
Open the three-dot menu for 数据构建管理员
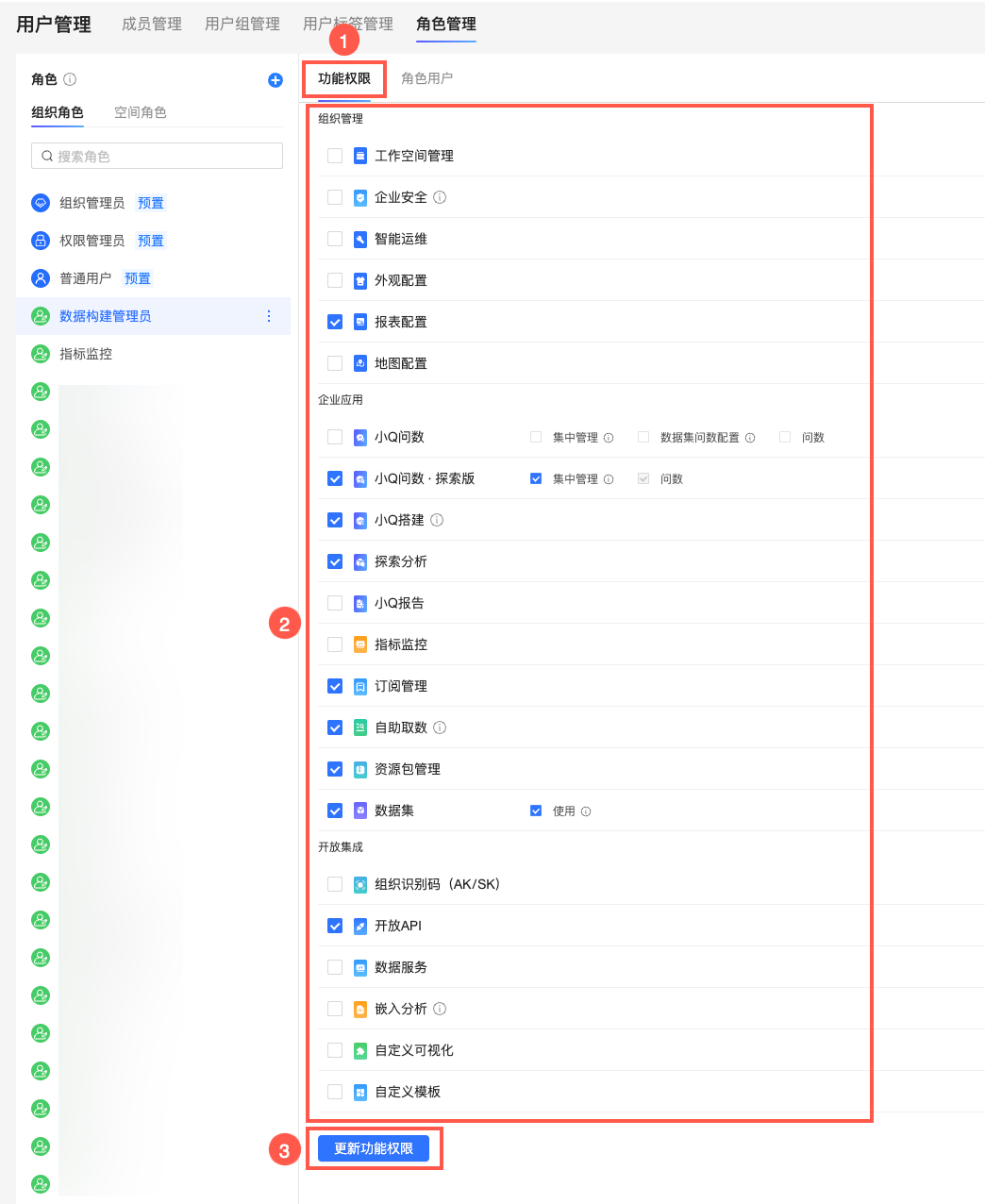[x=269, y=316]
